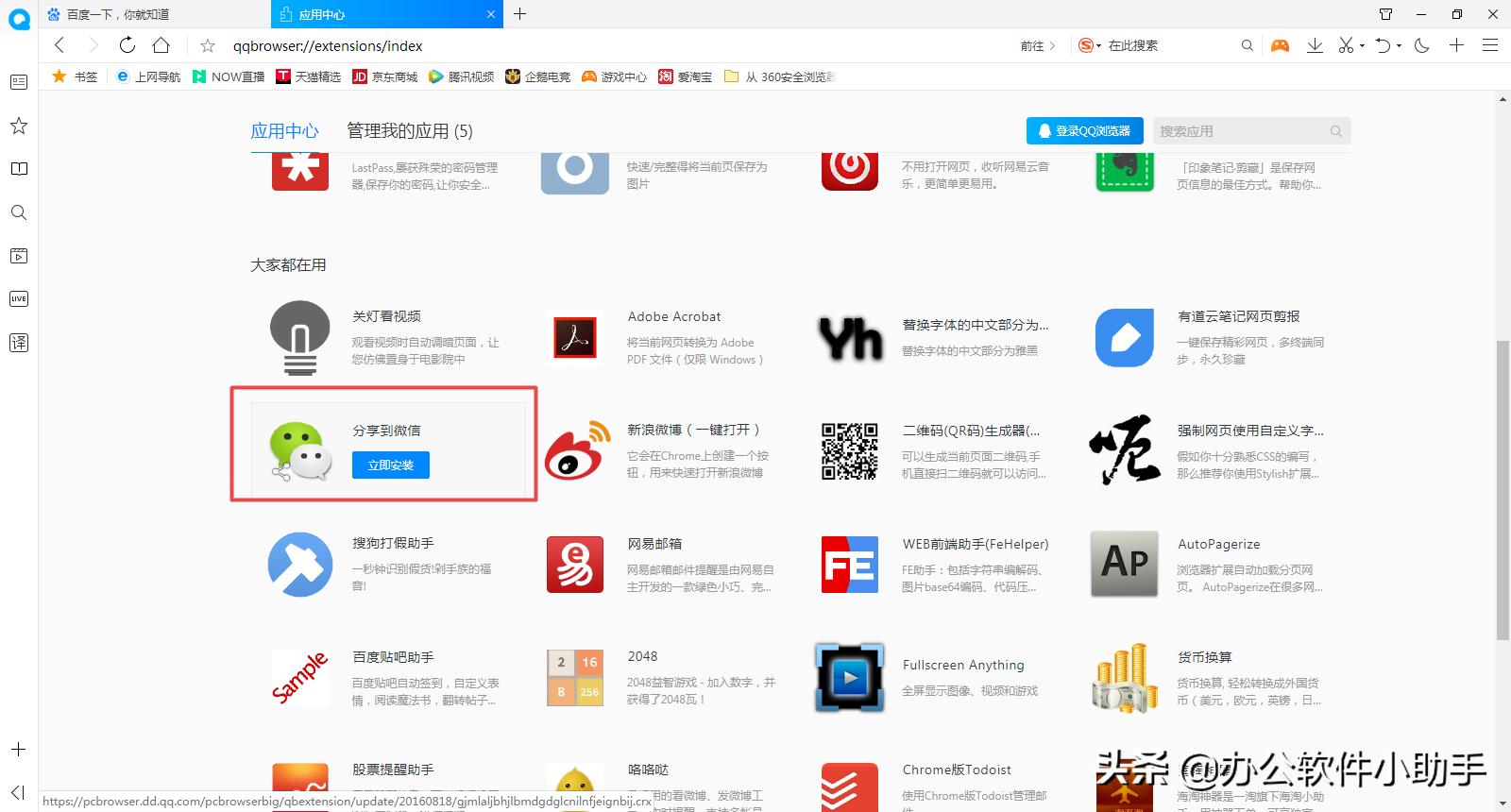Viewport: 1511px width, 812px height.
Task: Click the 搜索应用 search field
Action: coord(1252,131)
